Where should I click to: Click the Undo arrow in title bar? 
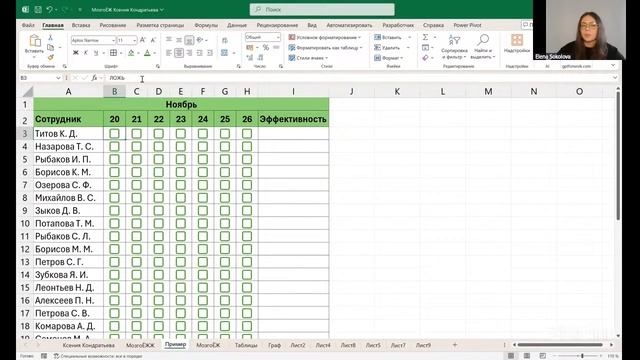point(49,9)
